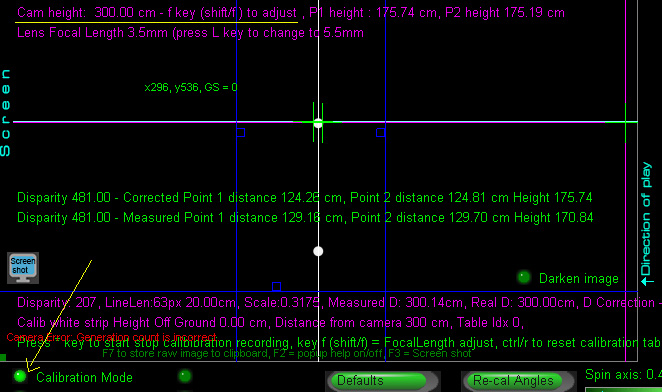Toggle the Calibration Mode green indicator
Viewport: 662px width, 392px height.
(x=20, y=376)
